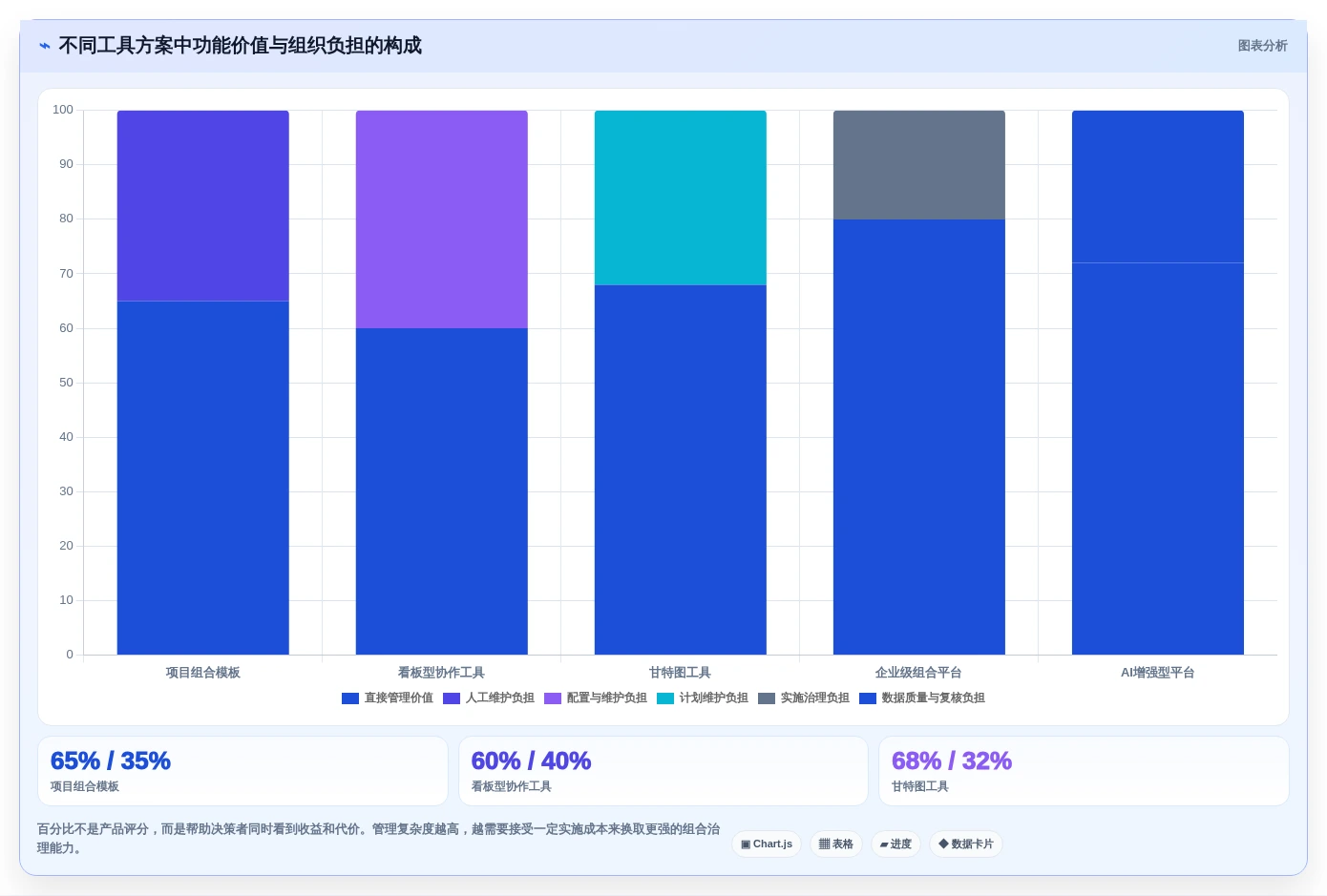Viewport: 1327px width, 896px height.
Task: Click the 项目组合模板 axis label
Action: pyautogui.click(x=203, y=673)
